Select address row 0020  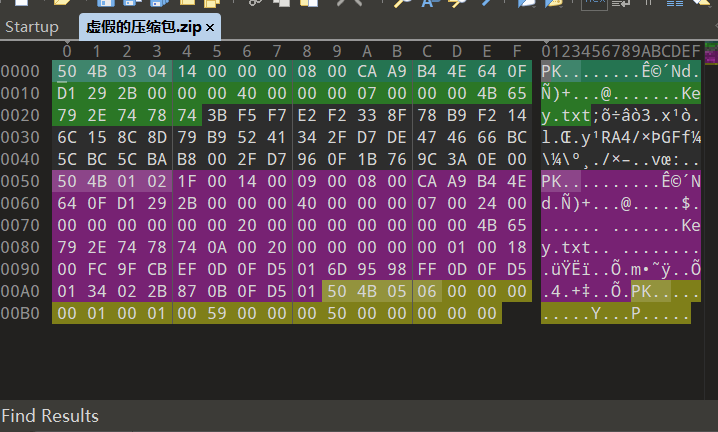pyautogui.click(x=20, y=115)
